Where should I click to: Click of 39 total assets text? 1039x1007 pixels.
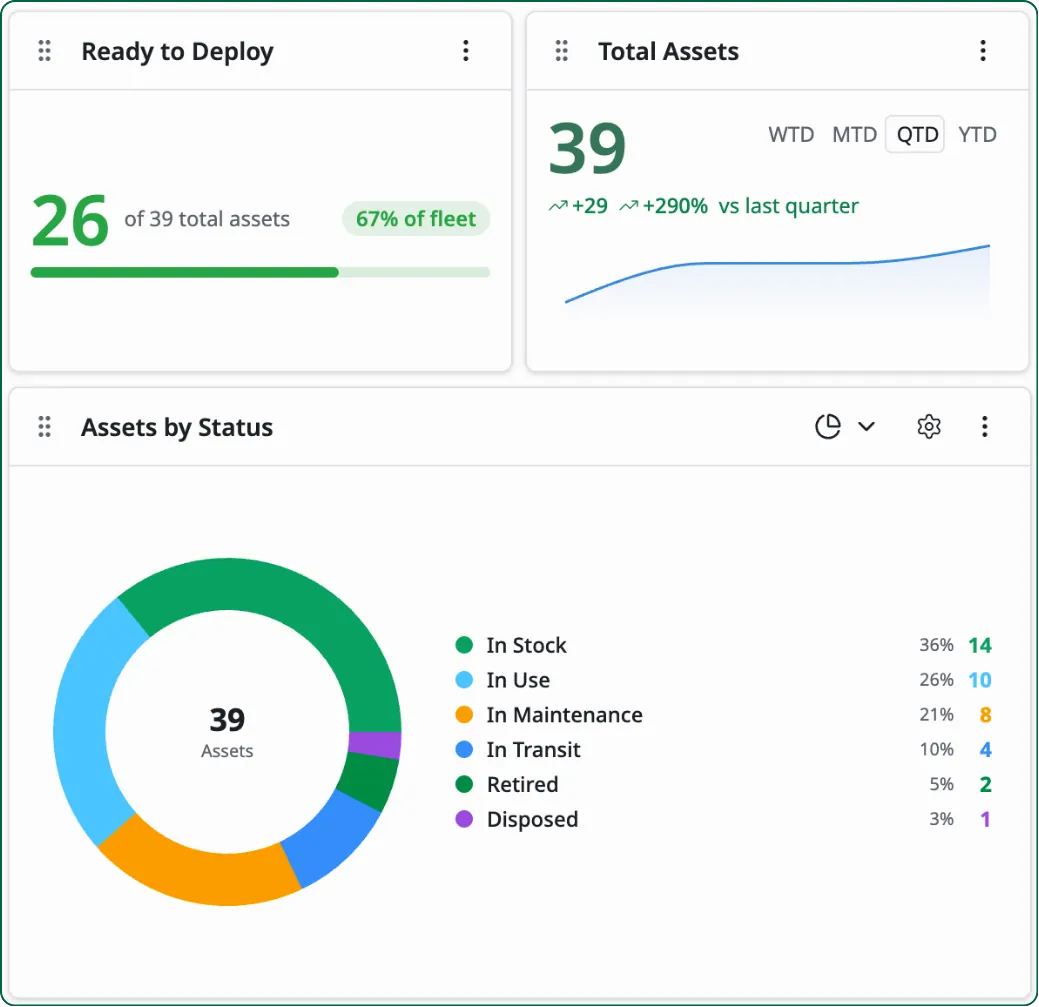click(207, 219)
